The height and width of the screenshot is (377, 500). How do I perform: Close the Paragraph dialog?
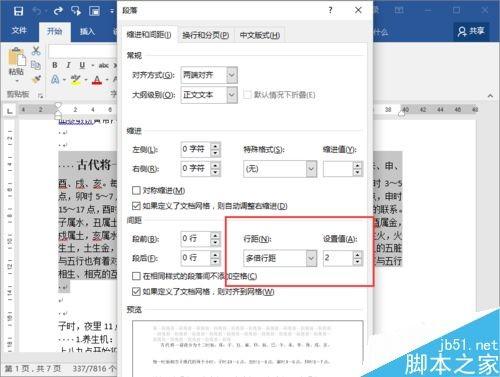pos(358,10)
